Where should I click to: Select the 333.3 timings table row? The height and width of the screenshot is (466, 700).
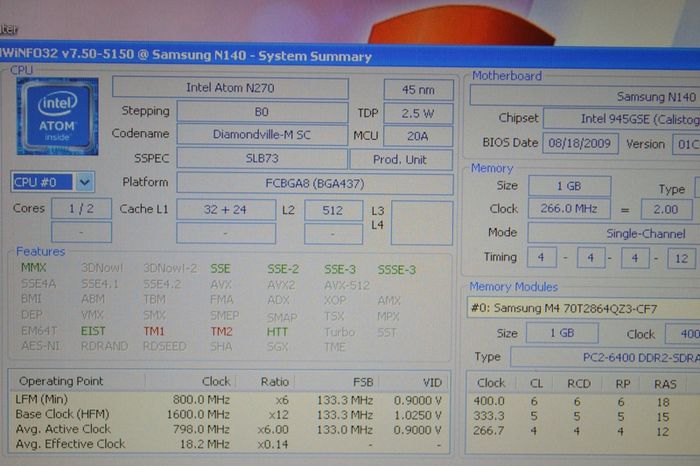(583, 416)
